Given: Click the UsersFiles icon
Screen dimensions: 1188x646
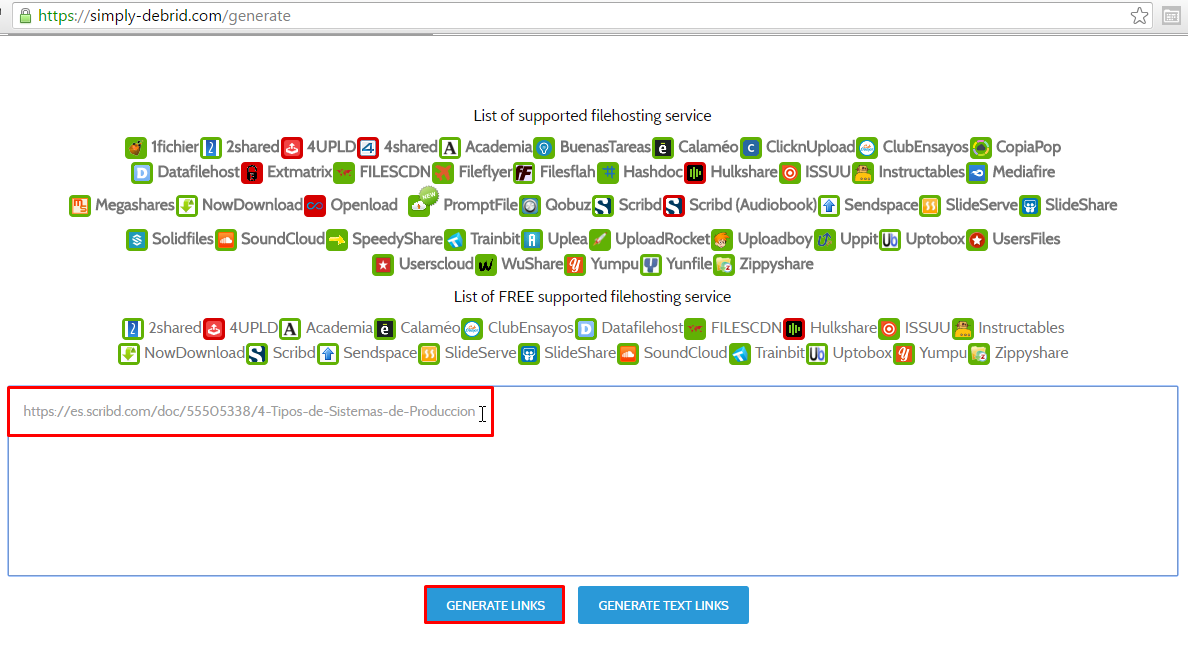Looking at the screenshot, I should (x=977, y=239).
